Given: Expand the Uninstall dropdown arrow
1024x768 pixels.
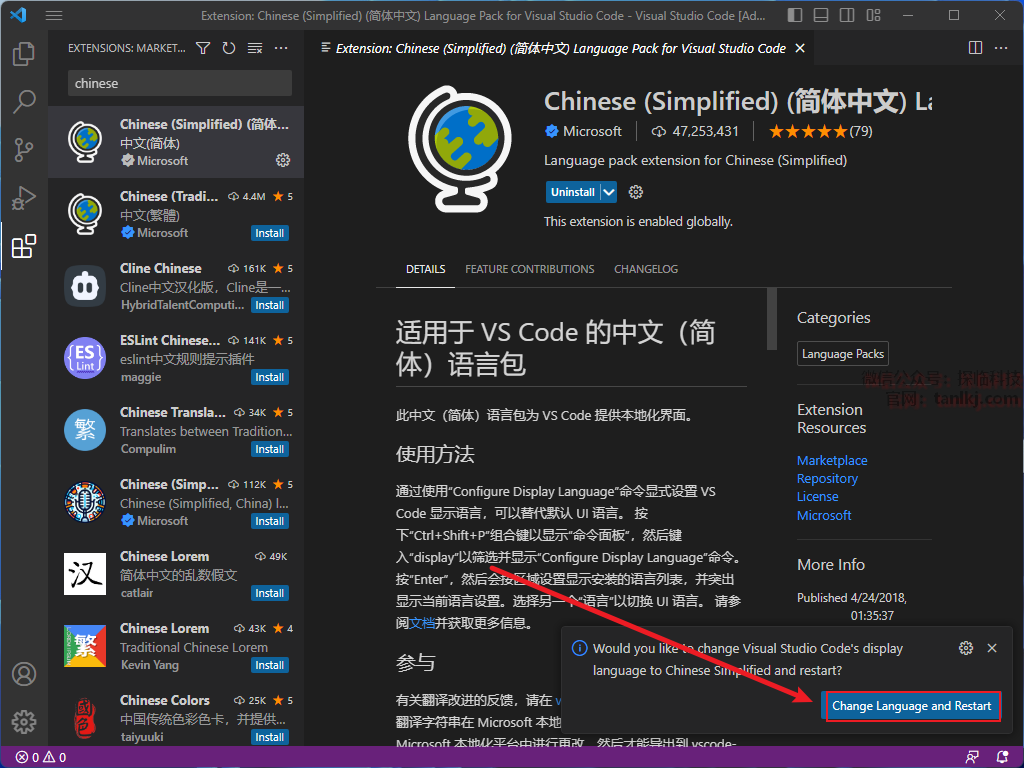Looking at the screenshot, I should (x=609, y=192).
